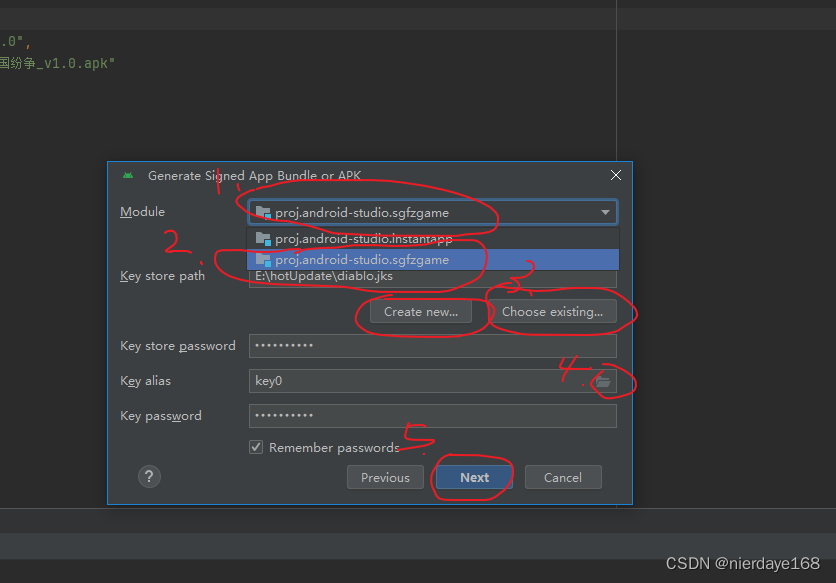
Task: Proceed with the Next button
Action: coord(474,477)
